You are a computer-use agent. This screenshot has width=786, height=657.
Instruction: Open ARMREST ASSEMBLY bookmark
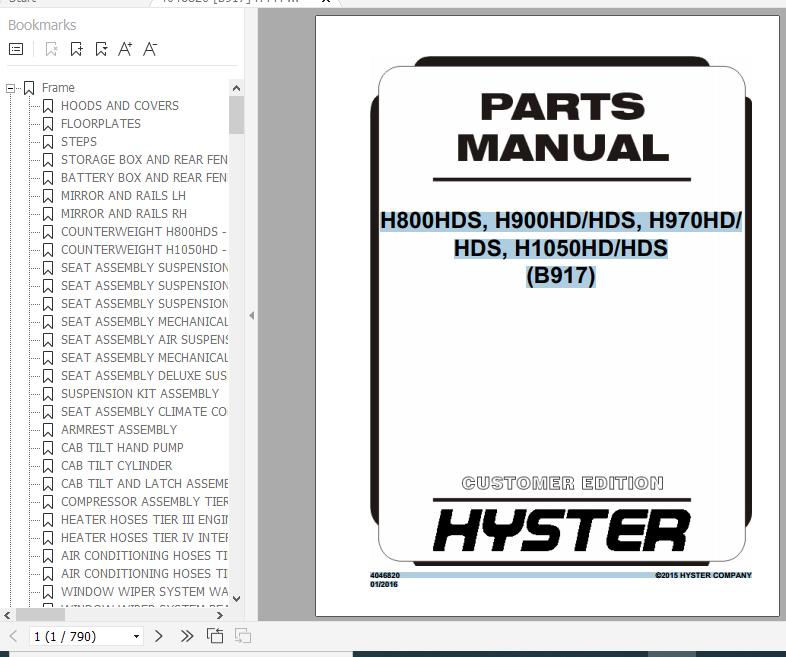[x=119, y=430]
